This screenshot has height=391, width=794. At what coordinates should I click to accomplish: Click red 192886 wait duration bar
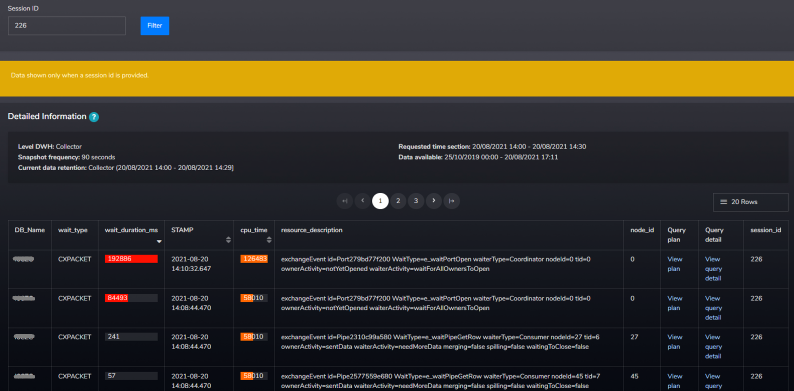click(x=131, y=259)
